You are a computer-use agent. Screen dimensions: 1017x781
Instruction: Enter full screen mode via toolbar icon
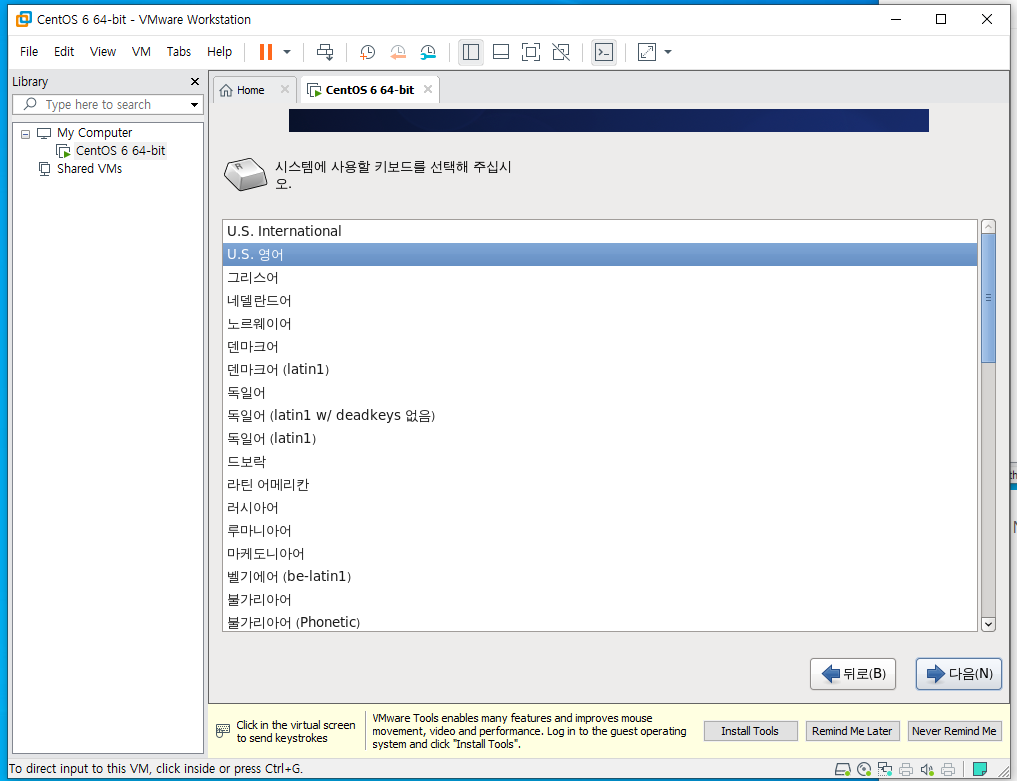[x=531, y=52]
